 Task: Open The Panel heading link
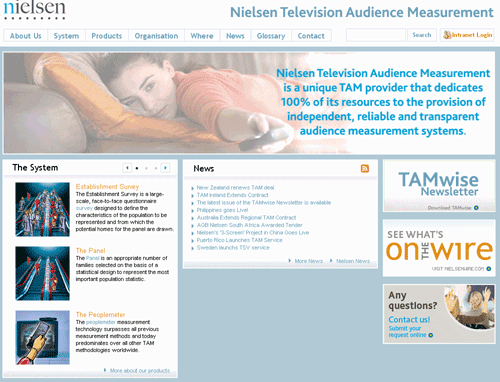[90, 251]
